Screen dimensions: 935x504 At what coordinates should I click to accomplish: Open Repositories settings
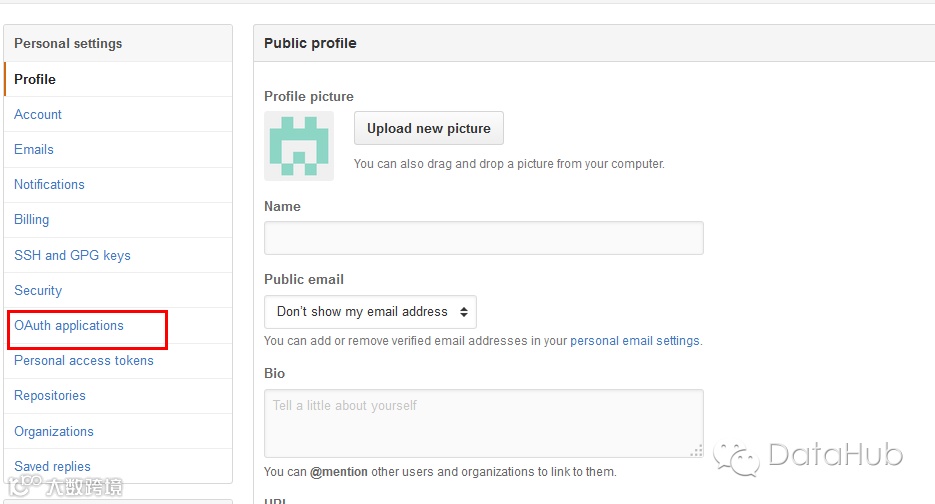[x=50, y=395]
